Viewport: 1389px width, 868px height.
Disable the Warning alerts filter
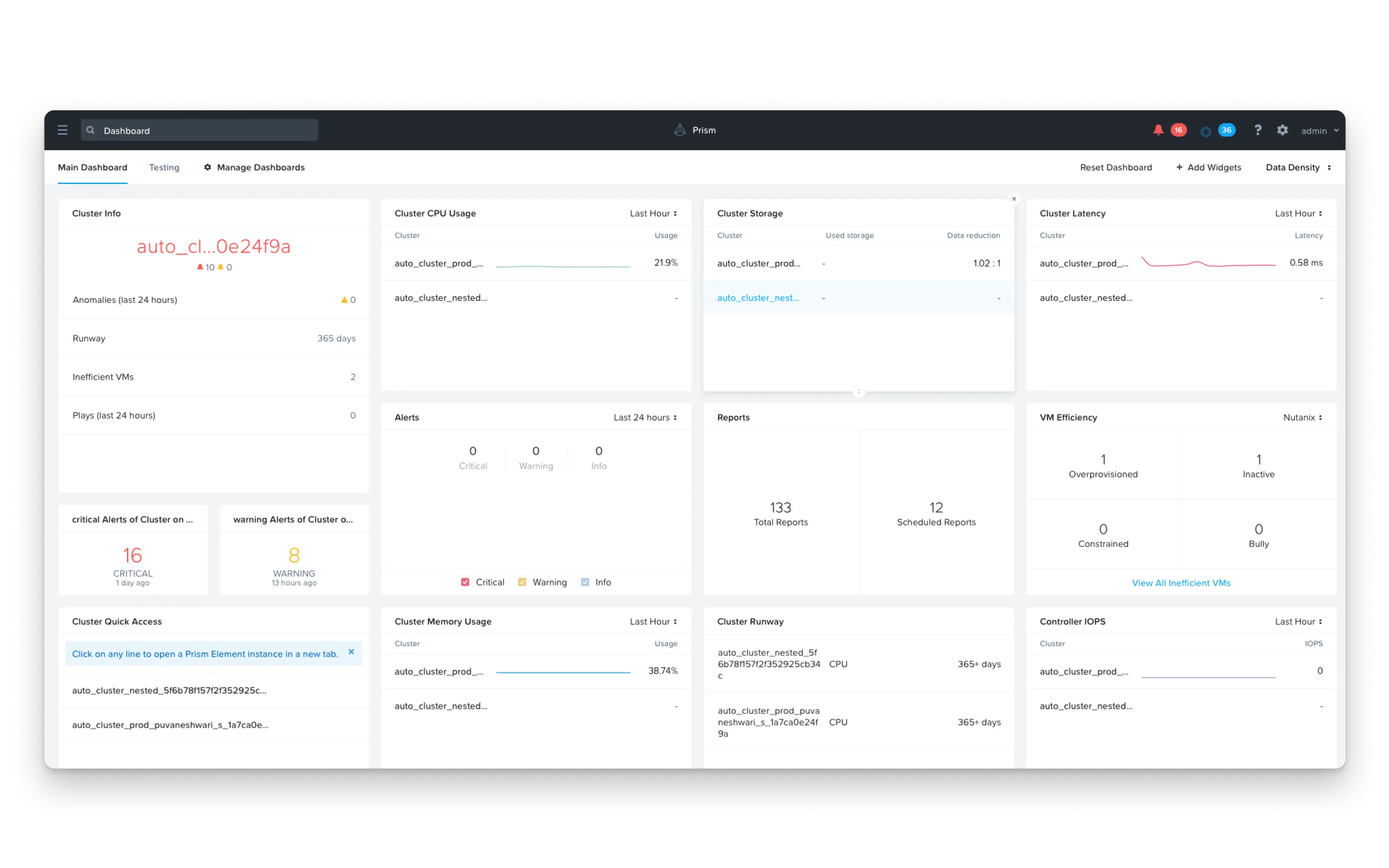pos(522,581)
